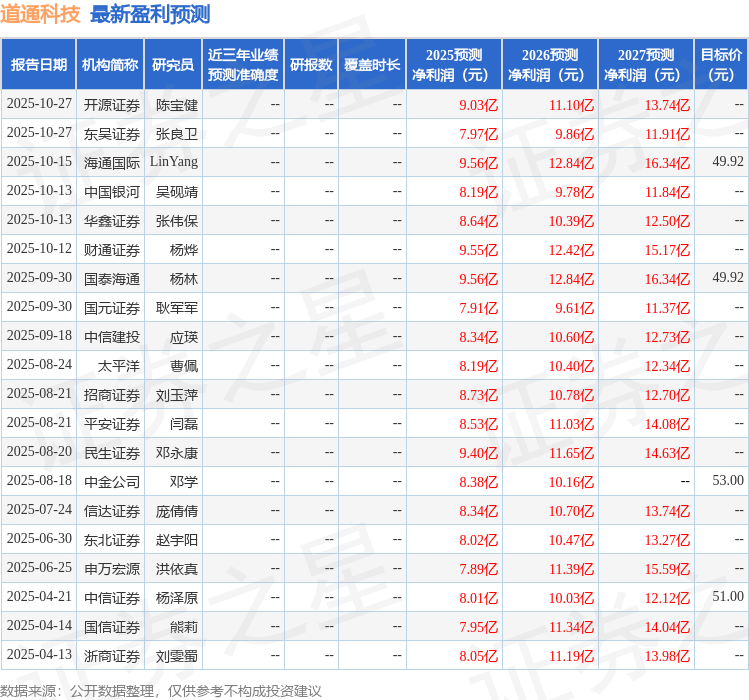Click 信达证券 institution cell
Viewport: 749px width, 700px height.
coord(112,511)
